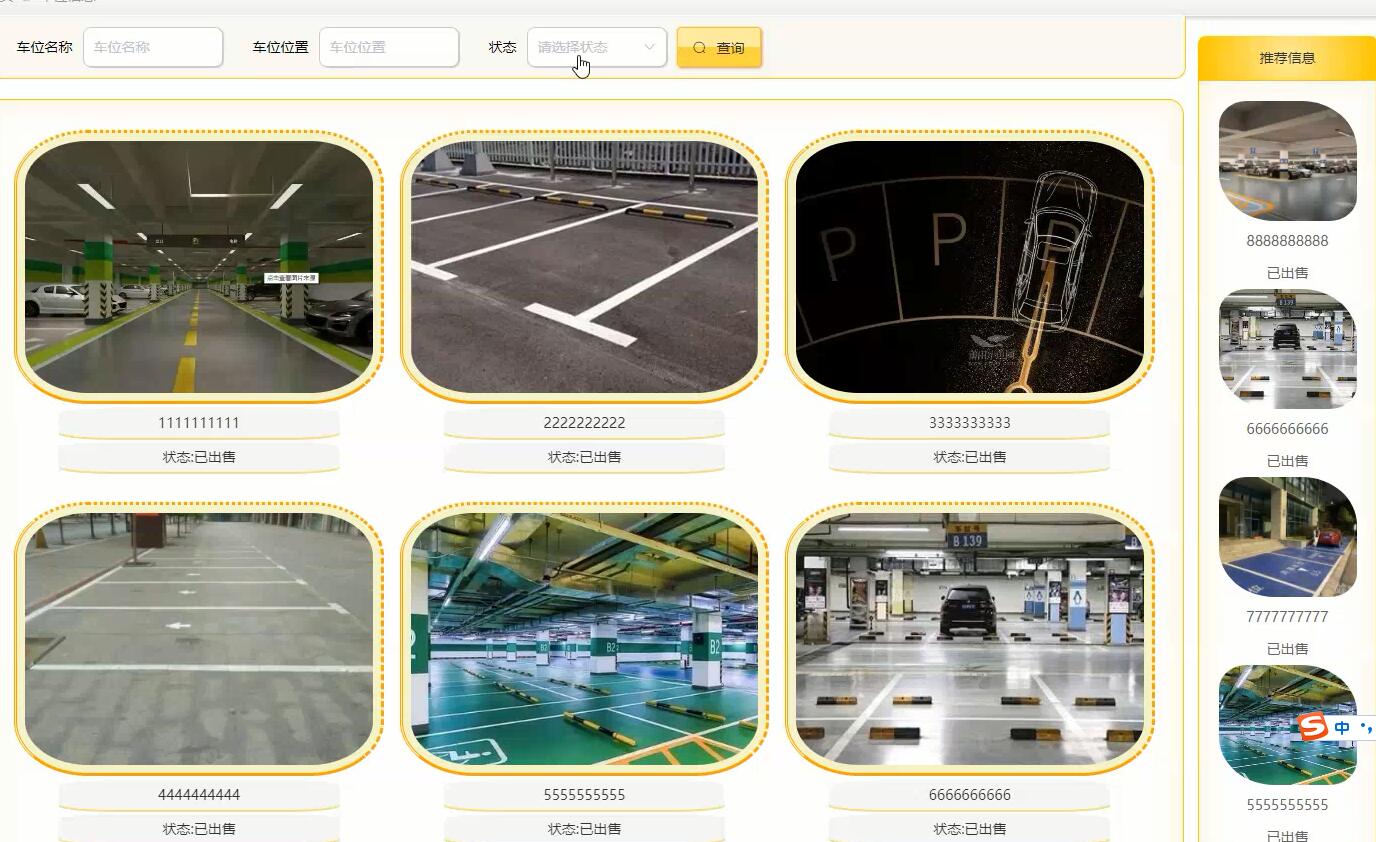Click 状态:已出售 under 4444444444
Screen dimensions: 1376x842
tap(199, 829)
